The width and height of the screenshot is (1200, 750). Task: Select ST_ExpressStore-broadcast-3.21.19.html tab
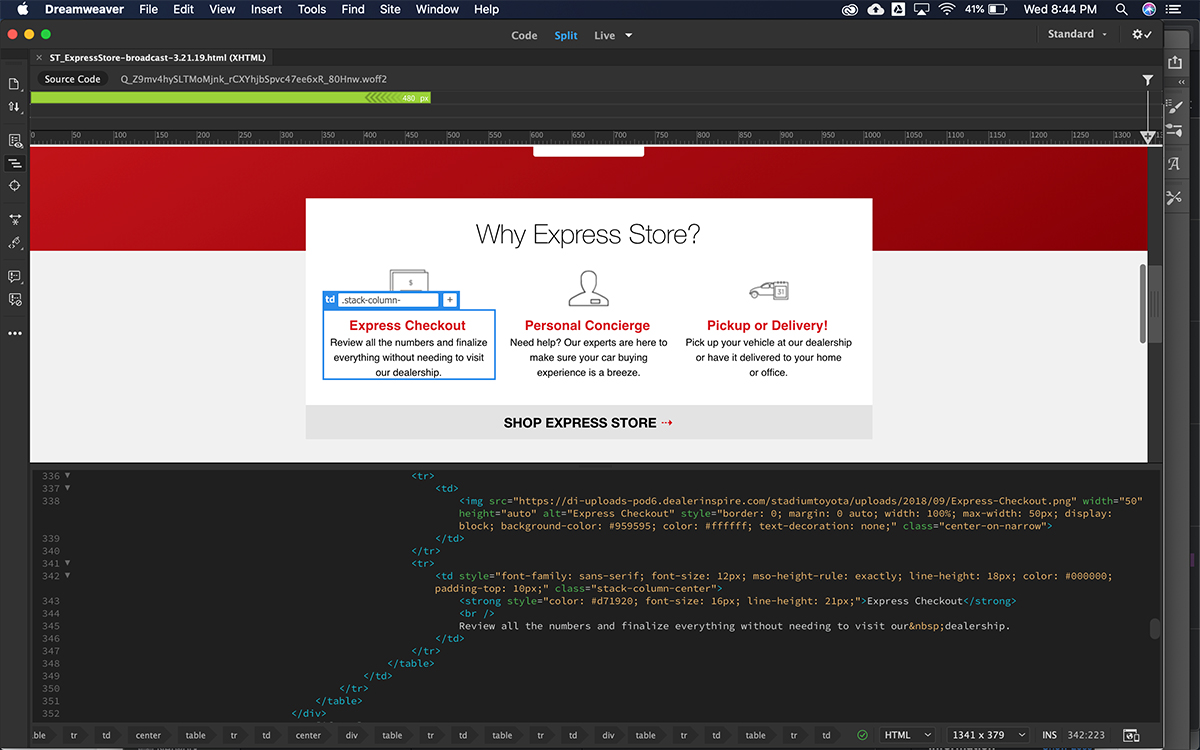(x=157, y=58)
